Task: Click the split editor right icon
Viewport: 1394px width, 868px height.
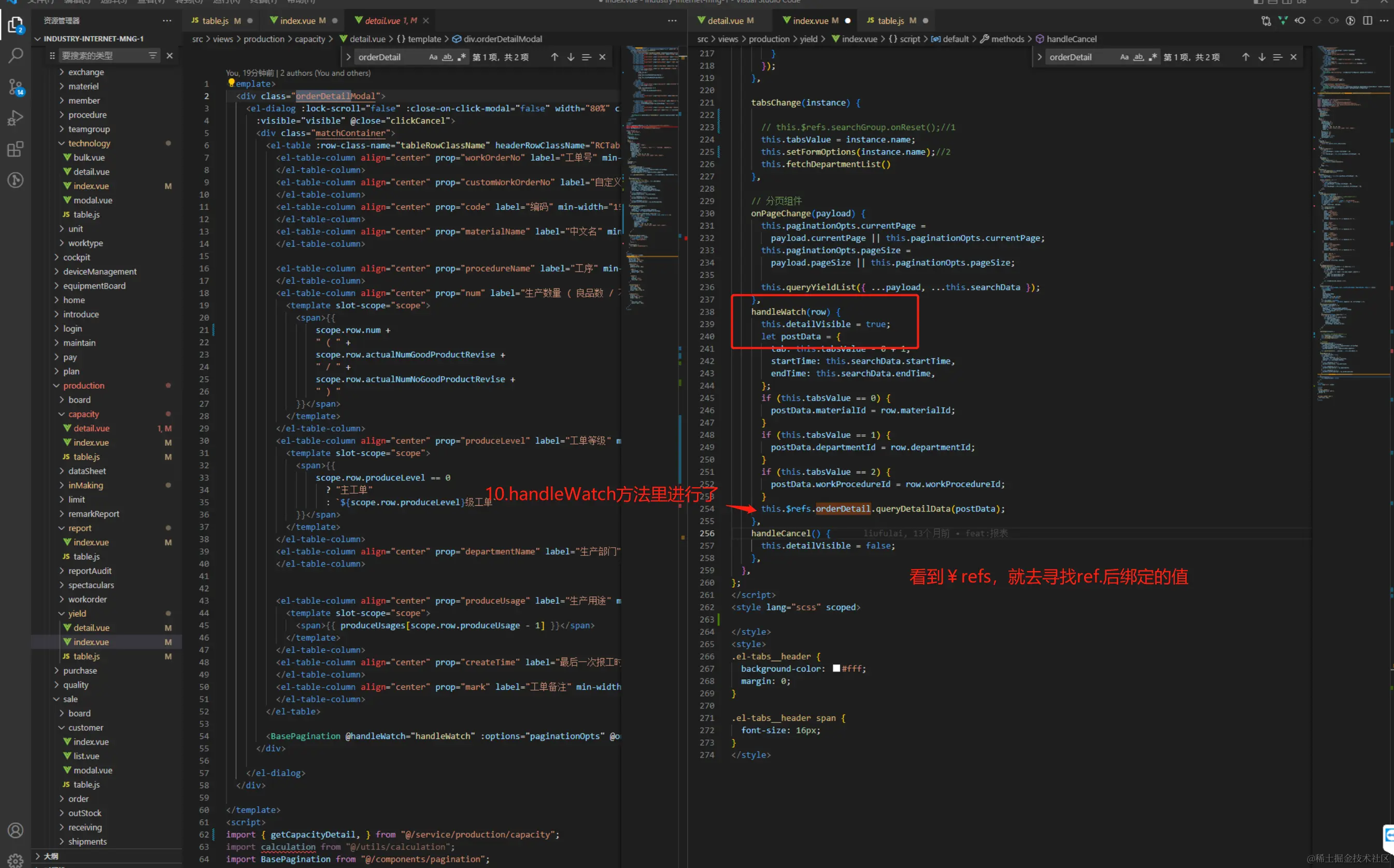Action: 1368,21
